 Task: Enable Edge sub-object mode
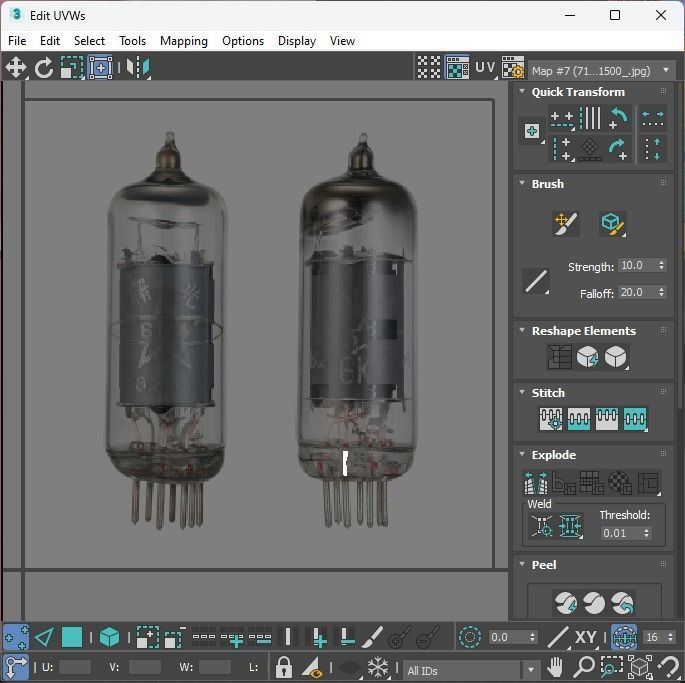(x=44, y=637)
